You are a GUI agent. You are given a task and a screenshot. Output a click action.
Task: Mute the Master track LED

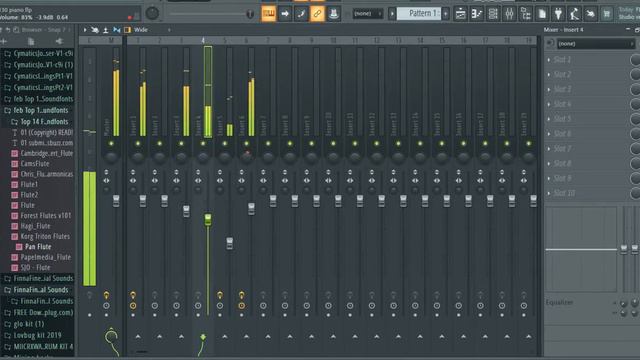click(x=111, y=144)
